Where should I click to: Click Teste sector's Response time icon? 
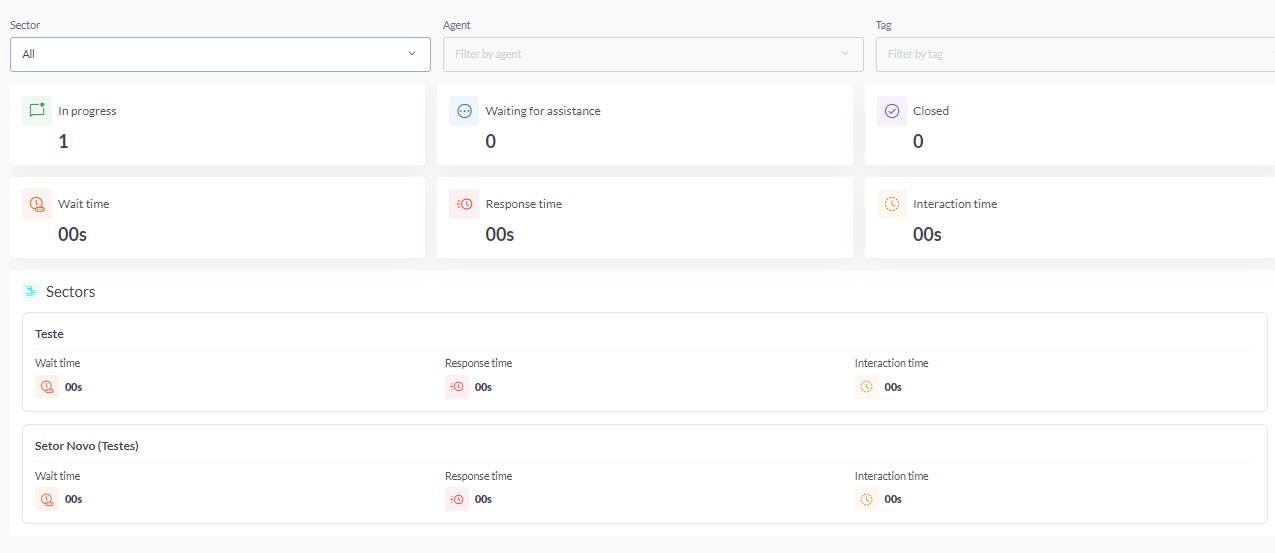[x=457, y=387]
